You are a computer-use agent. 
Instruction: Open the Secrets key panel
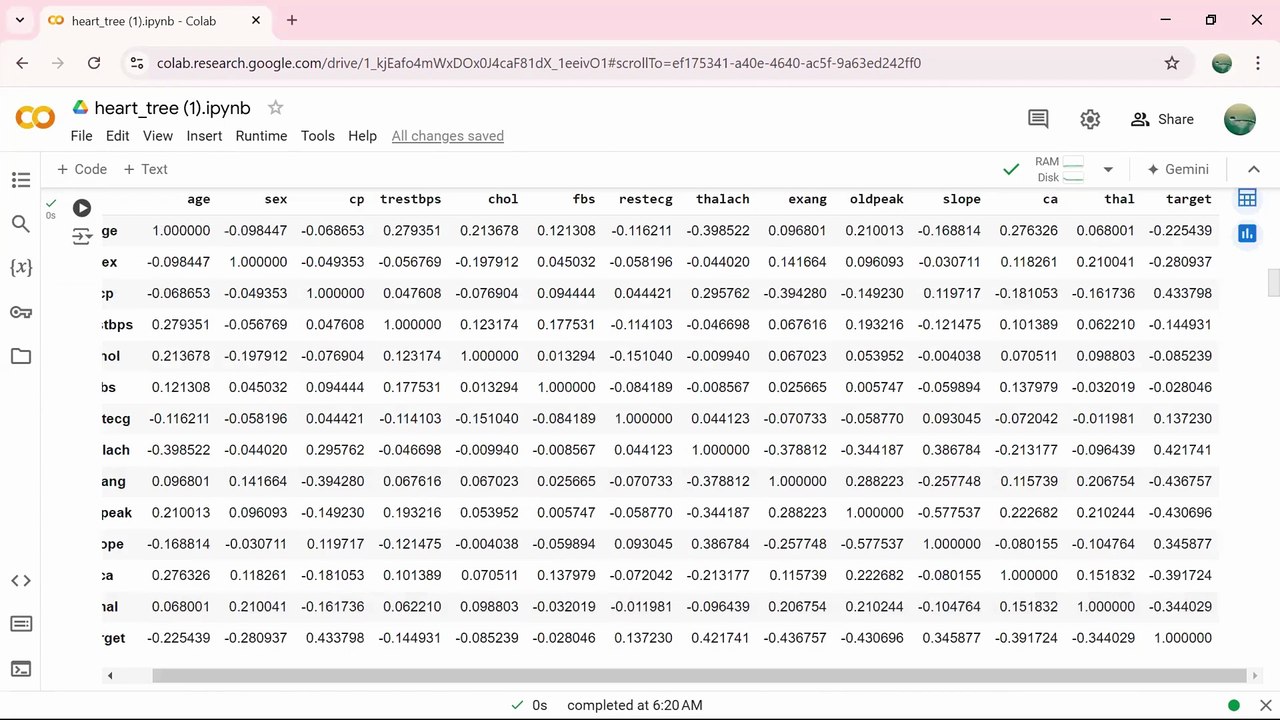coord(21,312)
